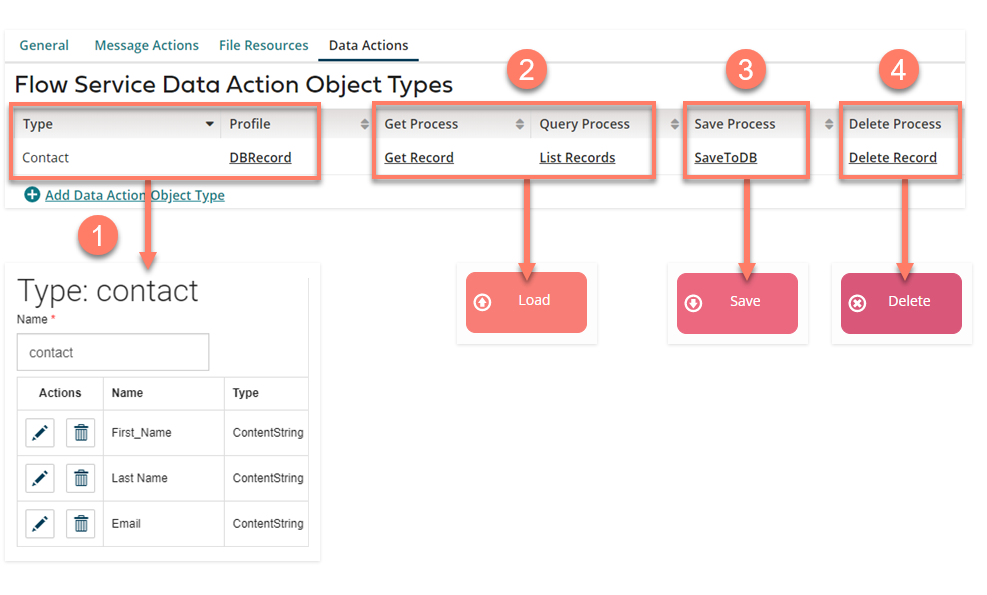Edit the First_Name field with the pencil icon

click(39, 432)
